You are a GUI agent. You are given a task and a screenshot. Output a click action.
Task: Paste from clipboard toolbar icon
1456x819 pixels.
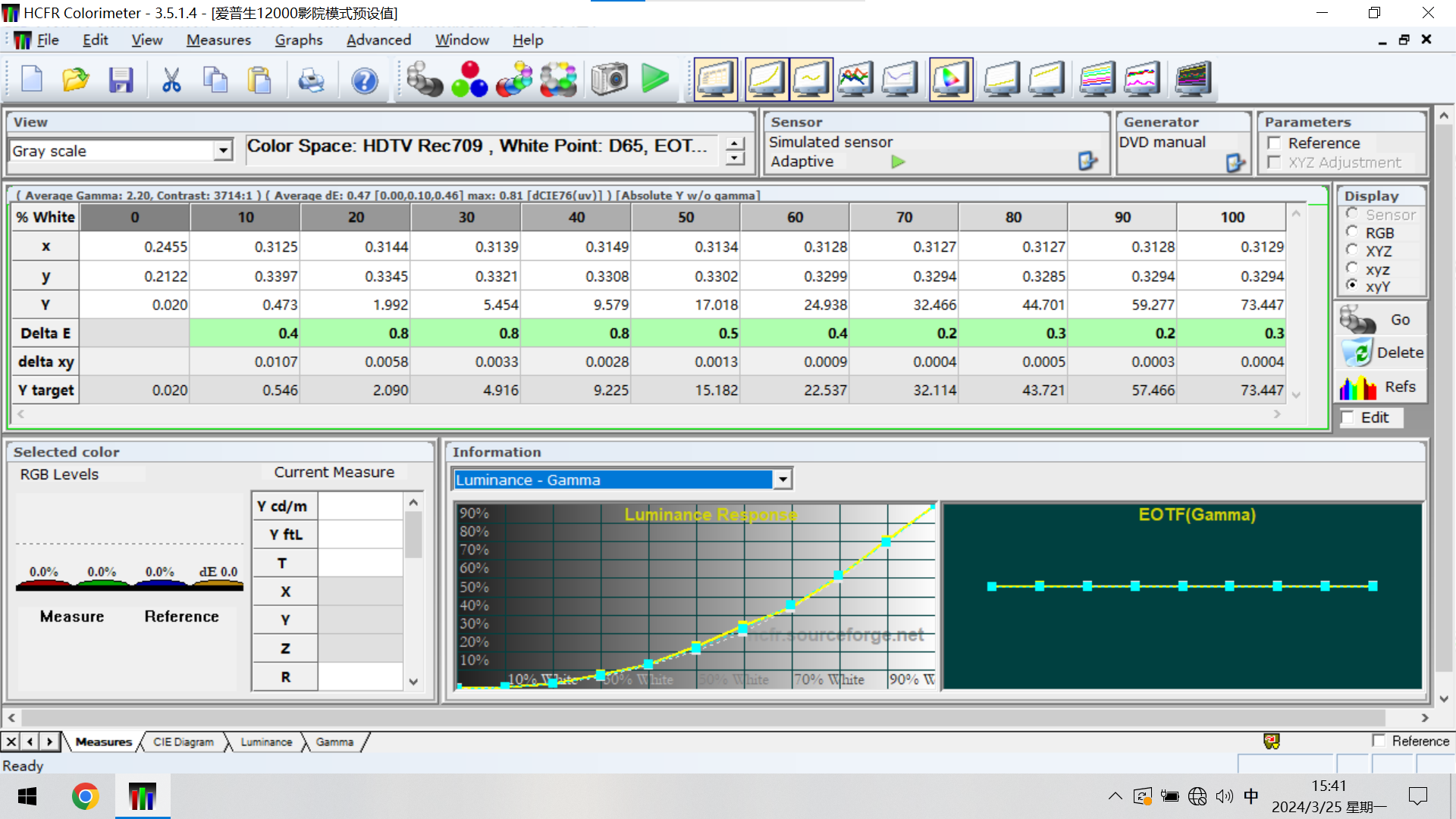click(x=259, y=79)
